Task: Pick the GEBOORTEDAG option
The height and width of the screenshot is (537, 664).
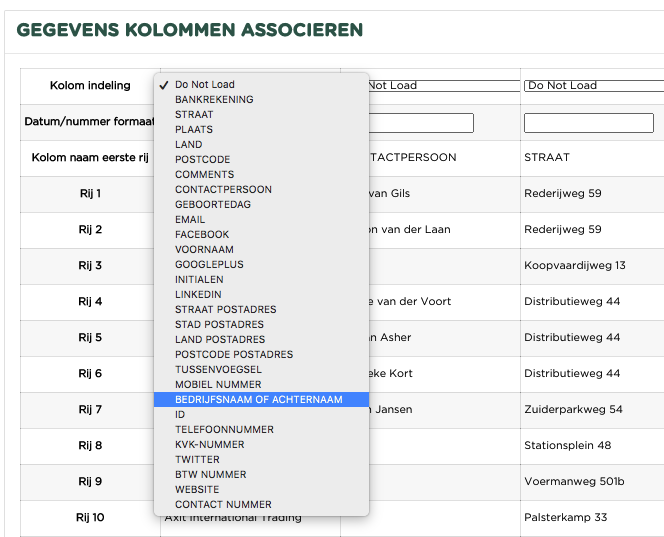Action: coord(213,205)
